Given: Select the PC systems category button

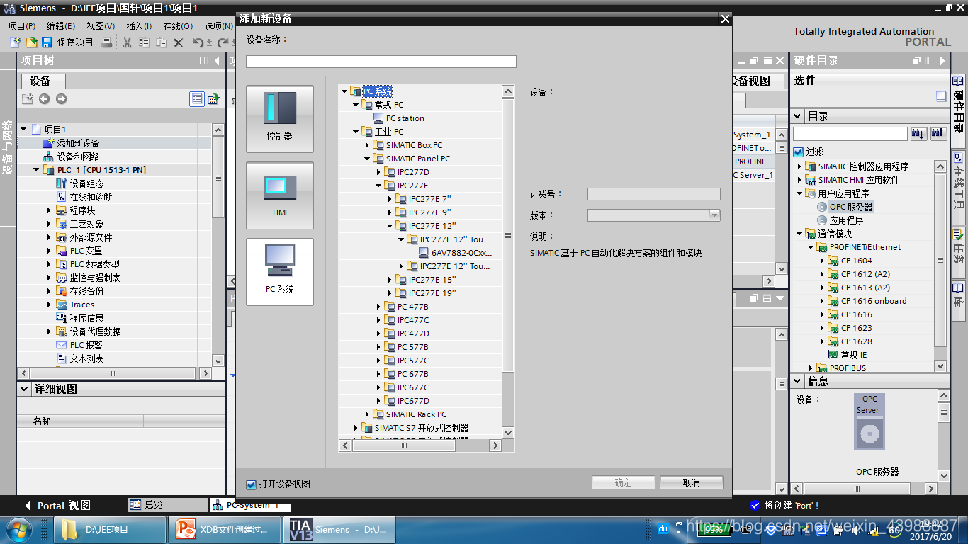Looking at the screenshot, I should pos(280,272).
